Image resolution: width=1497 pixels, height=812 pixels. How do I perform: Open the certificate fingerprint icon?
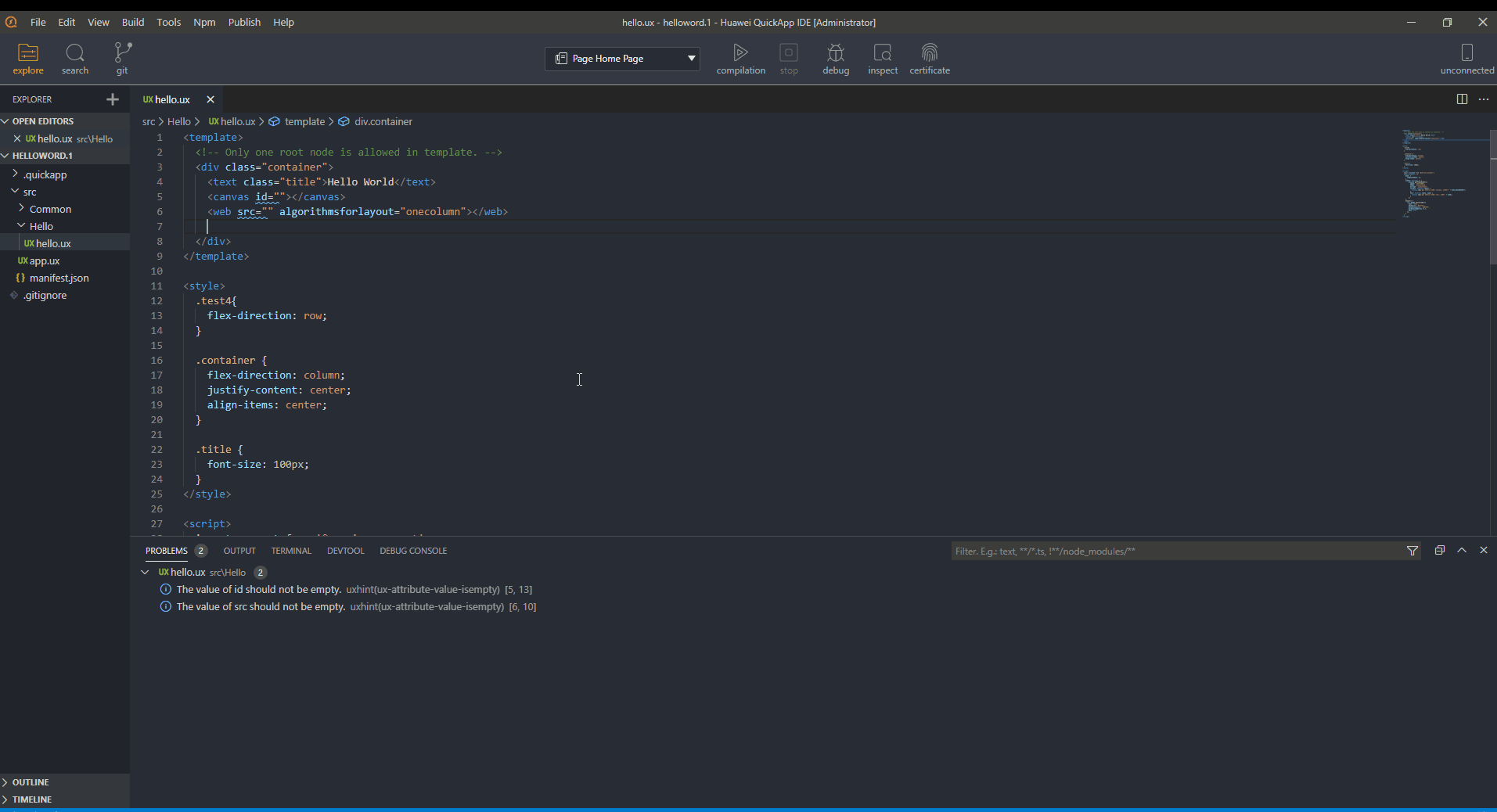click(x=930, y=52)
